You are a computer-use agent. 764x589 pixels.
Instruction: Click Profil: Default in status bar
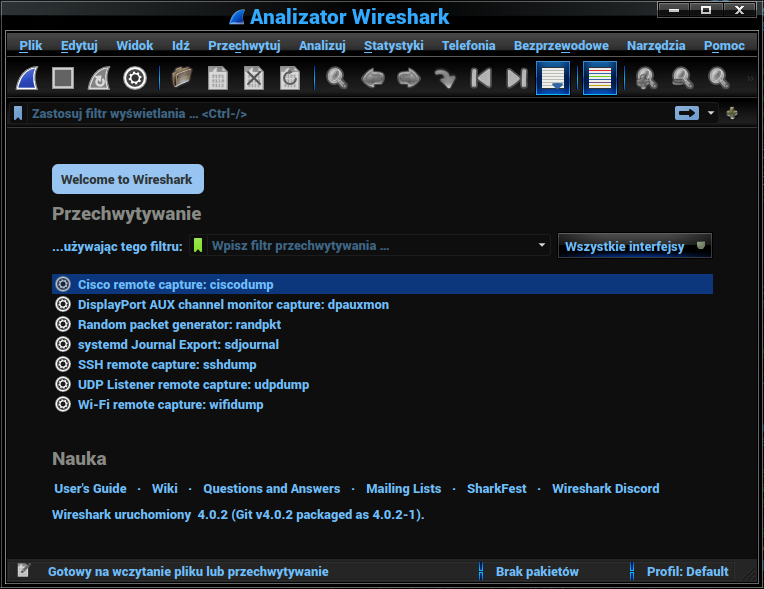[x=688, y=571]
